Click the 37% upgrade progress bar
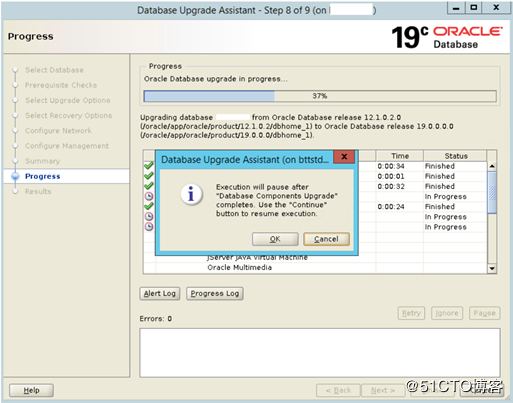 (320, 96)
